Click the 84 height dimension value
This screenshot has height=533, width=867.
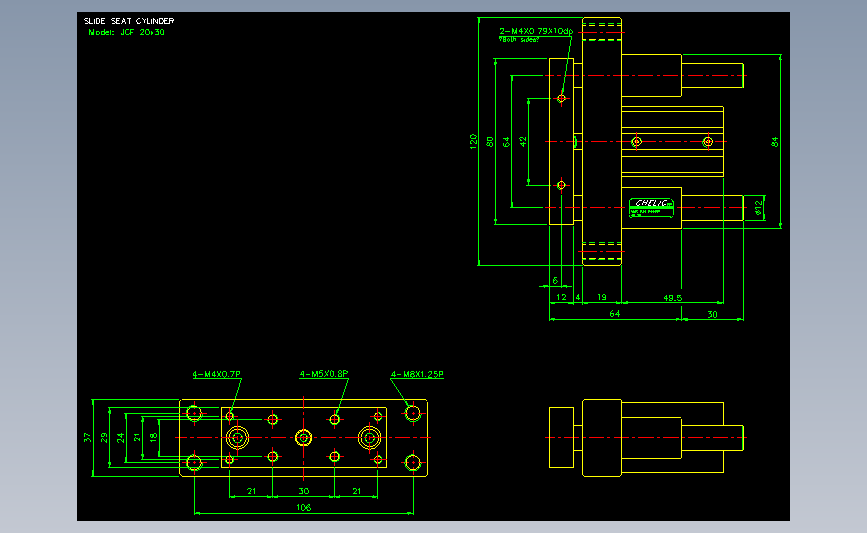775,142
